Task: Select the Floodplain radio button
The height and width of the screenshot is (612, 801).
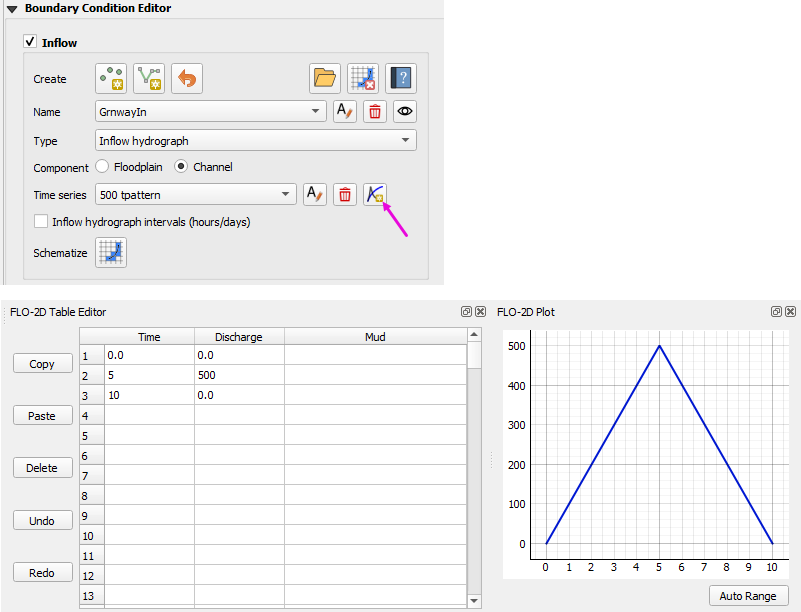Action: 102,167
